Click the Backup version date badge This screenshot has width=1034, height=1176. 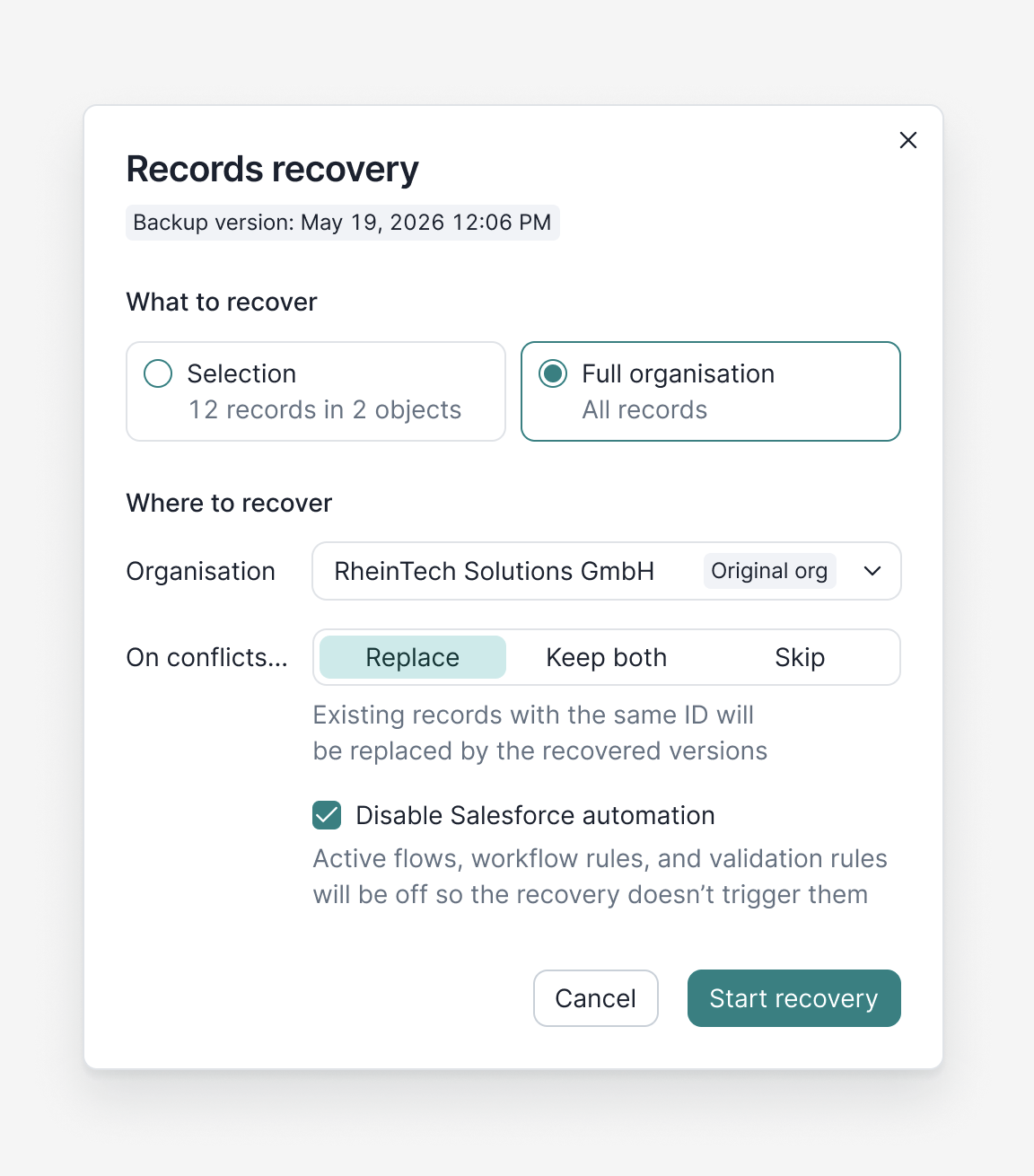[343, 223]
